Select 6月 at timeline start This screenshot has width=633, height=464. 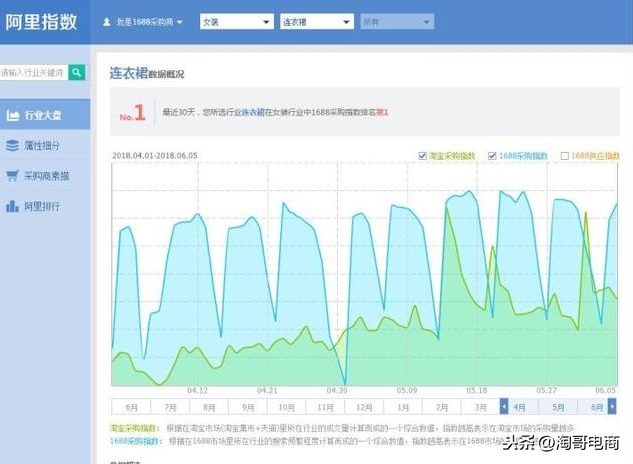pyautogui.click(x=131, y=407)
